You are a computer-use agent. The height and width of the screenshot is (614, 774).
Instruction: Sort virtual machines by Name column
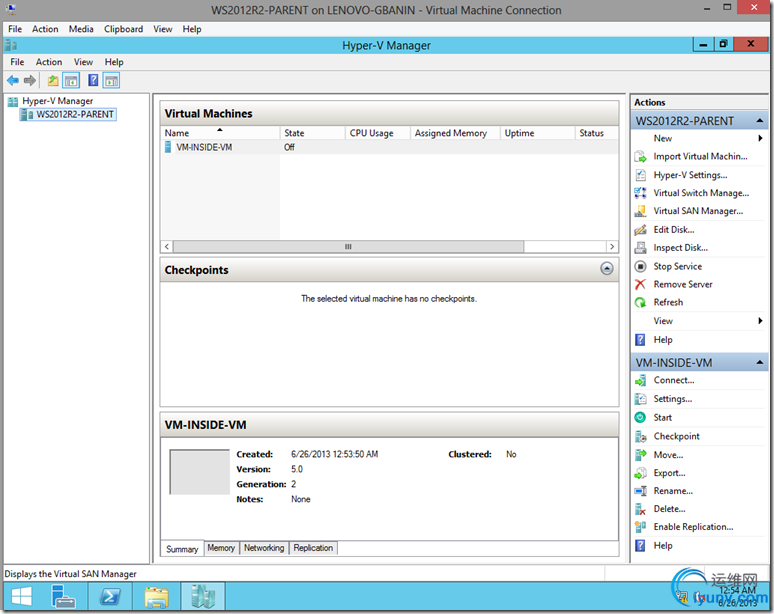[x=220, y=133]
